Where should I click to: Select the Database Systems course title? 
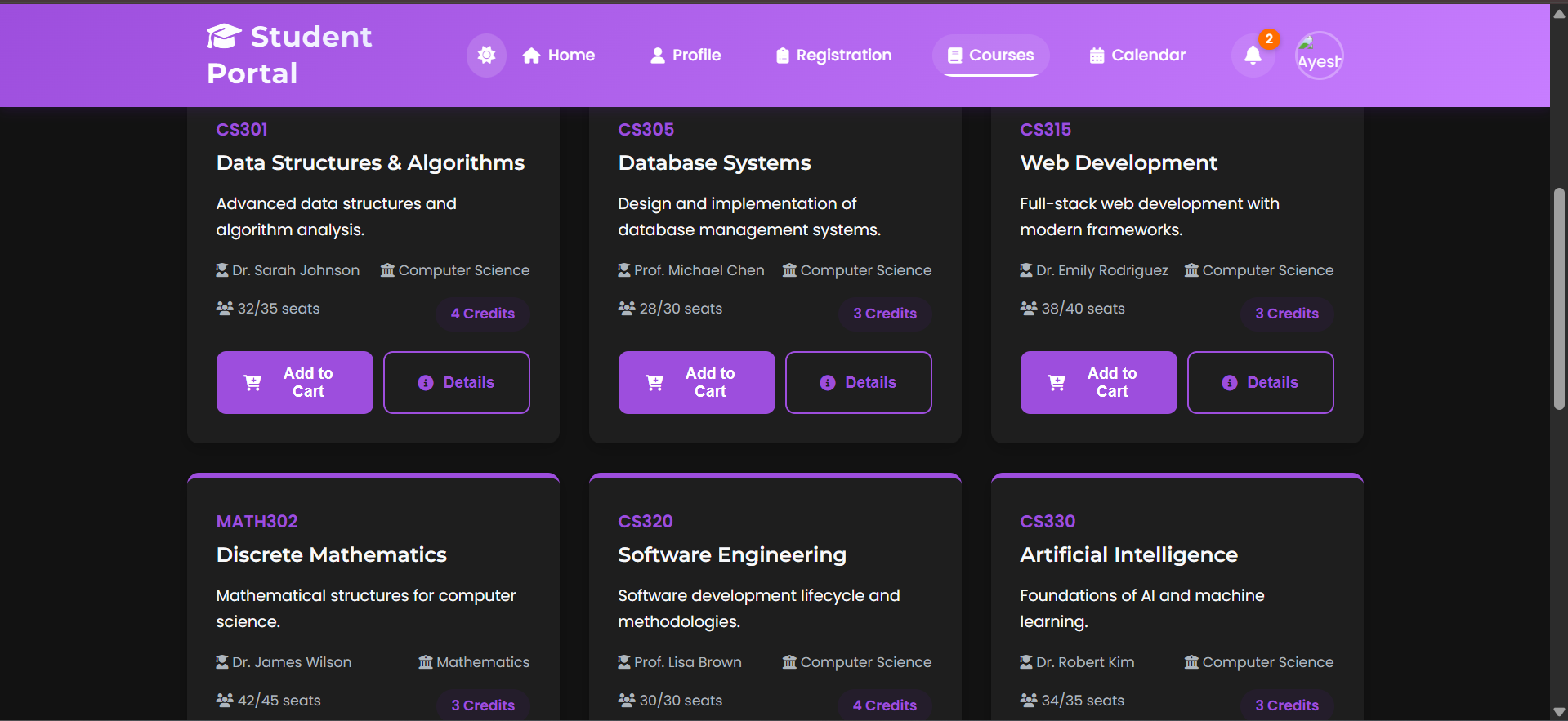pyautogui.click(x=715, y=163)
